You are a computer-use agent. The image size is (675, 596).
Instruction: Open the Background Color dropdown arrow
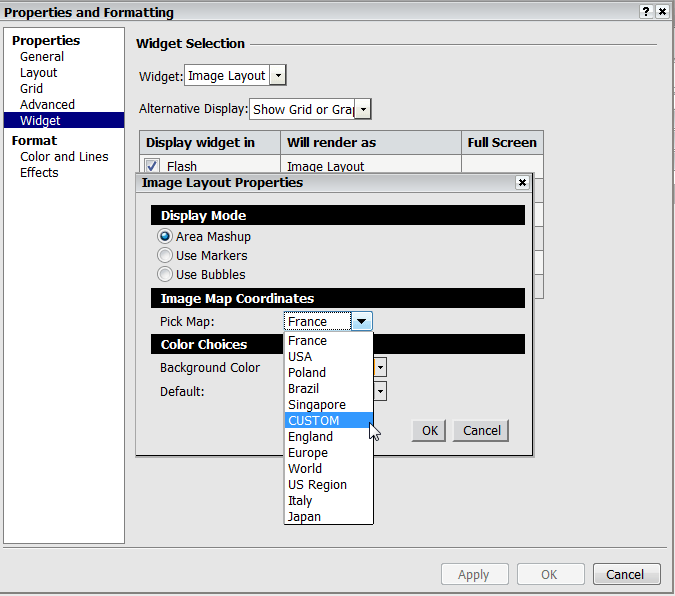380,368
